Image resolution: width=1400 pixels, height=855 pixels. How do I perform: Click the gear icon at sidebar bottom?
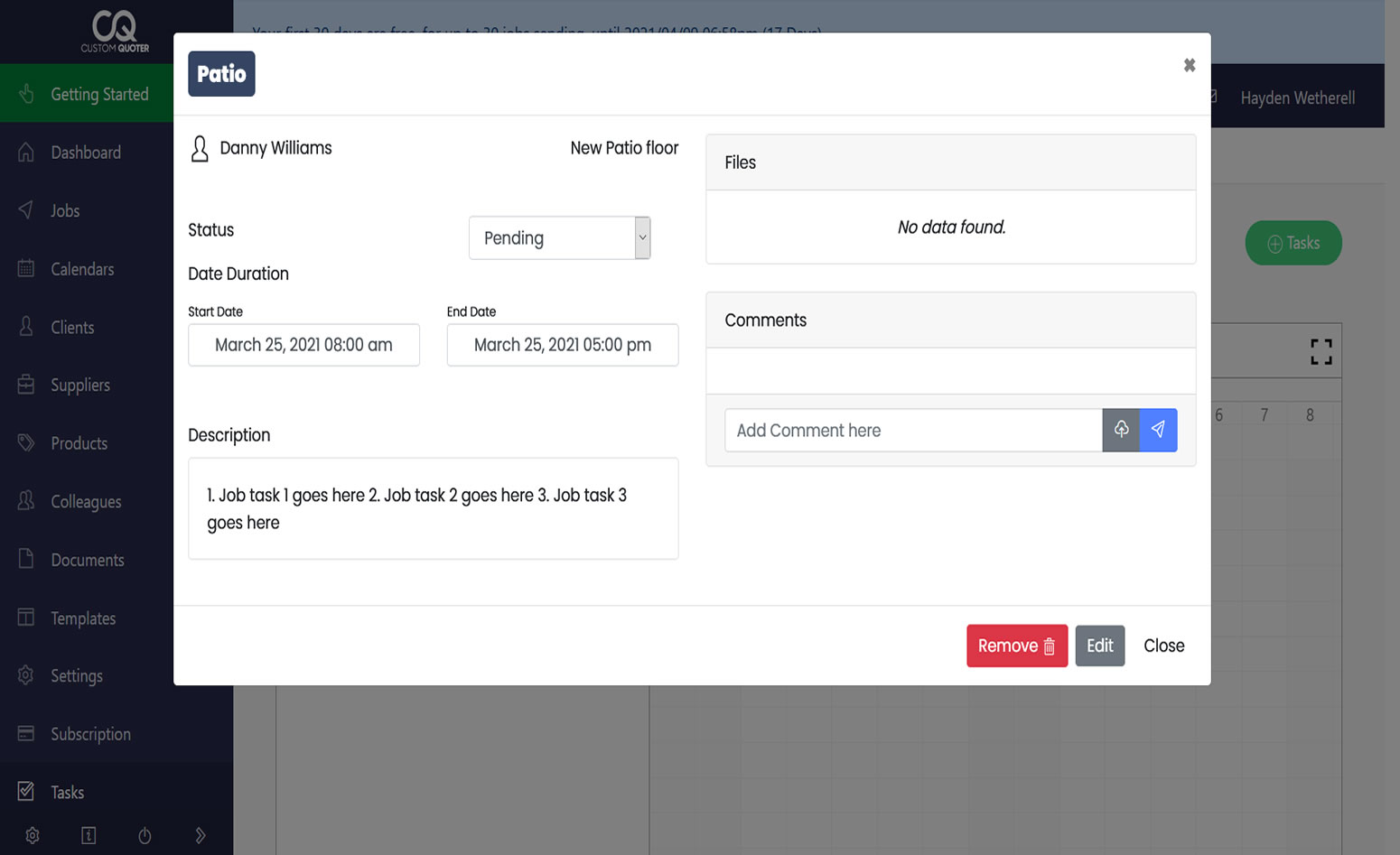[x=33, y=835]
